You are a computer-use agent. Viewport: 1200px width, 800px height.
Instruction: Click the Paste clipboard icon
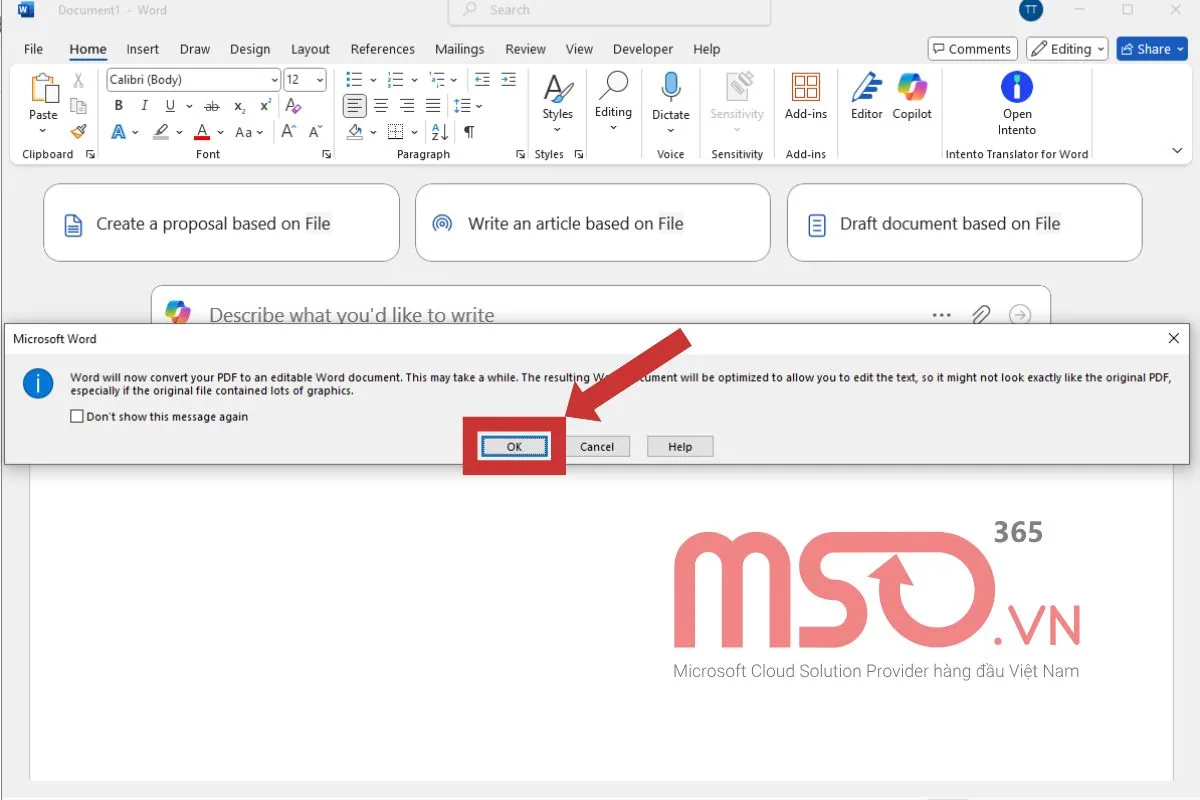point(43,89)
